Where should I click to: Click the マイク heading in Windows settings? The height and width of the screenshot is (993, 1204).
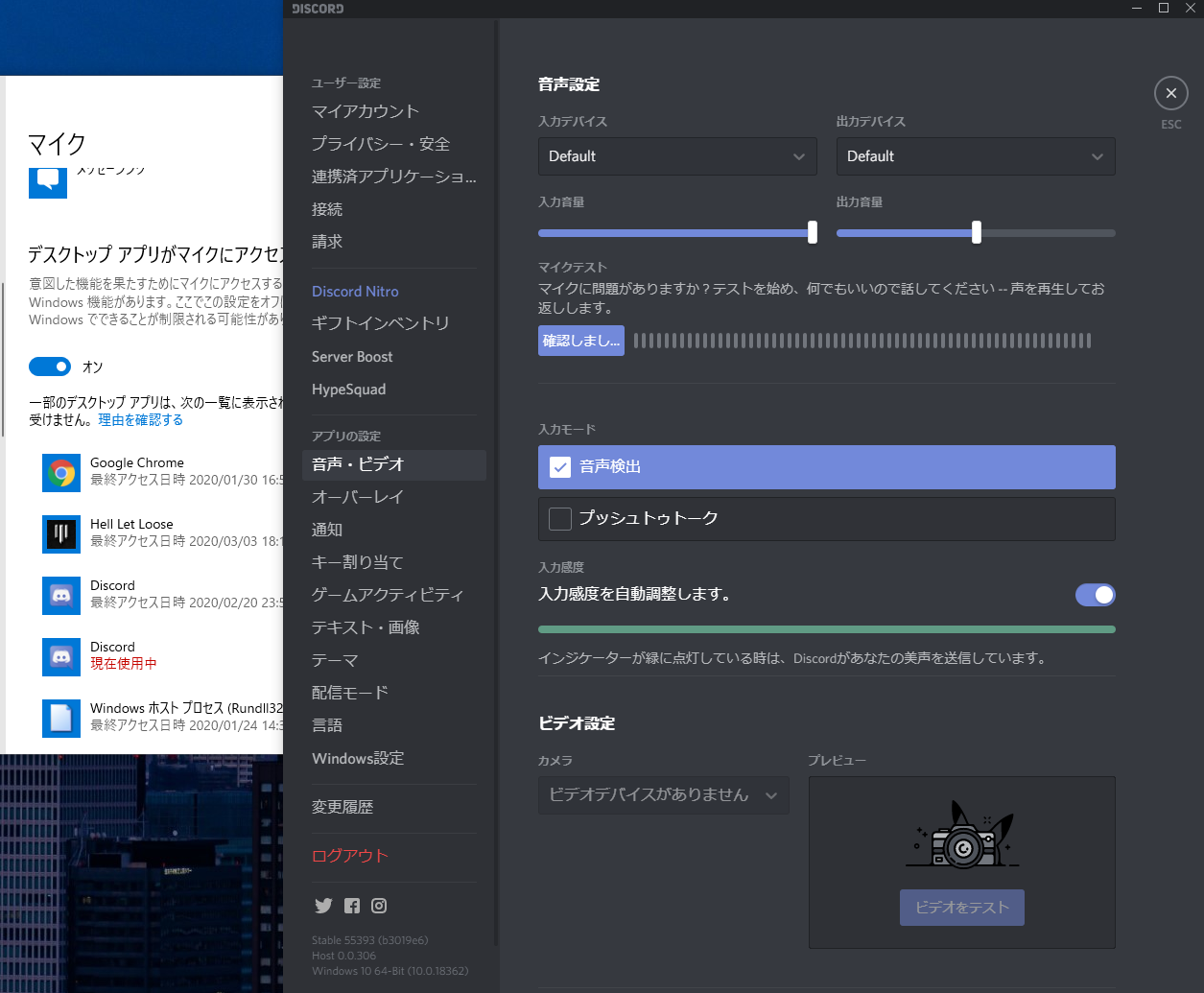click(58, 144)
